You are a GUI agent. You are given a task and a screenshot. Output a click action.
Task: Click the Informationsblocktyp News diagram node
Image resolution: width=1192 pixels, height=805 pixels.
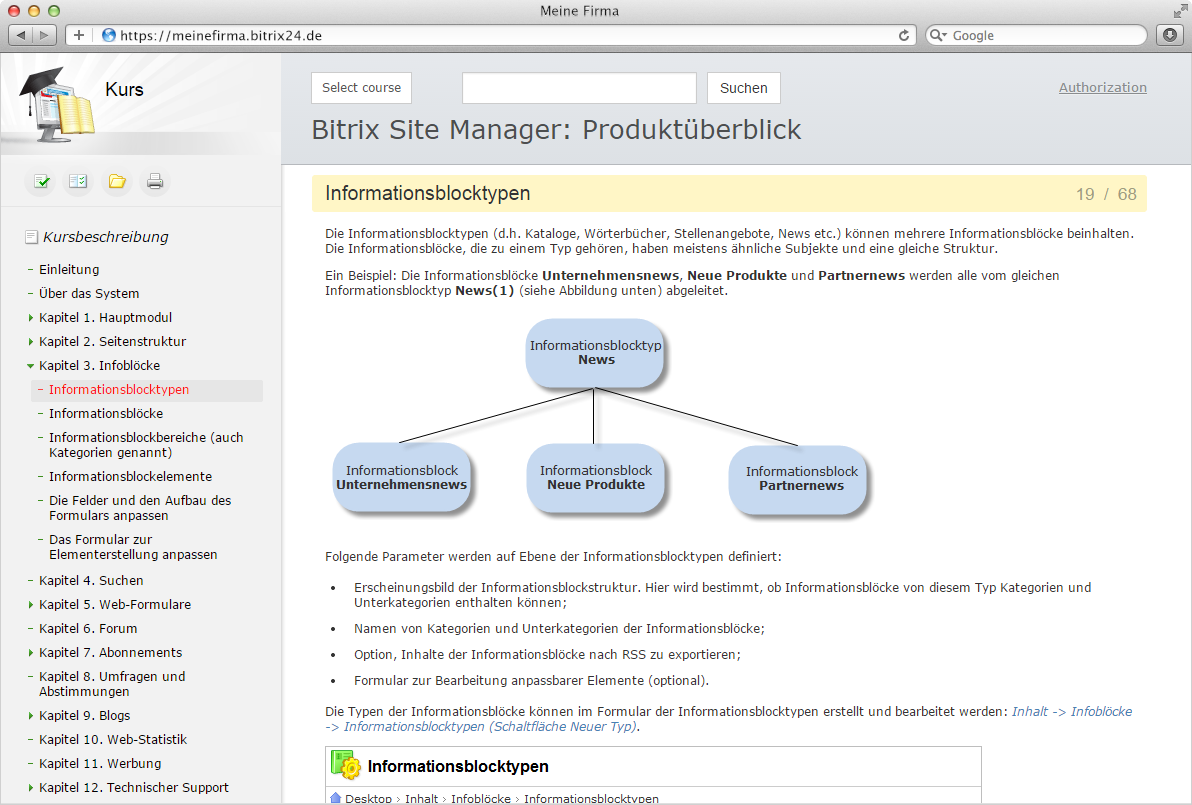tap(595, 353)
